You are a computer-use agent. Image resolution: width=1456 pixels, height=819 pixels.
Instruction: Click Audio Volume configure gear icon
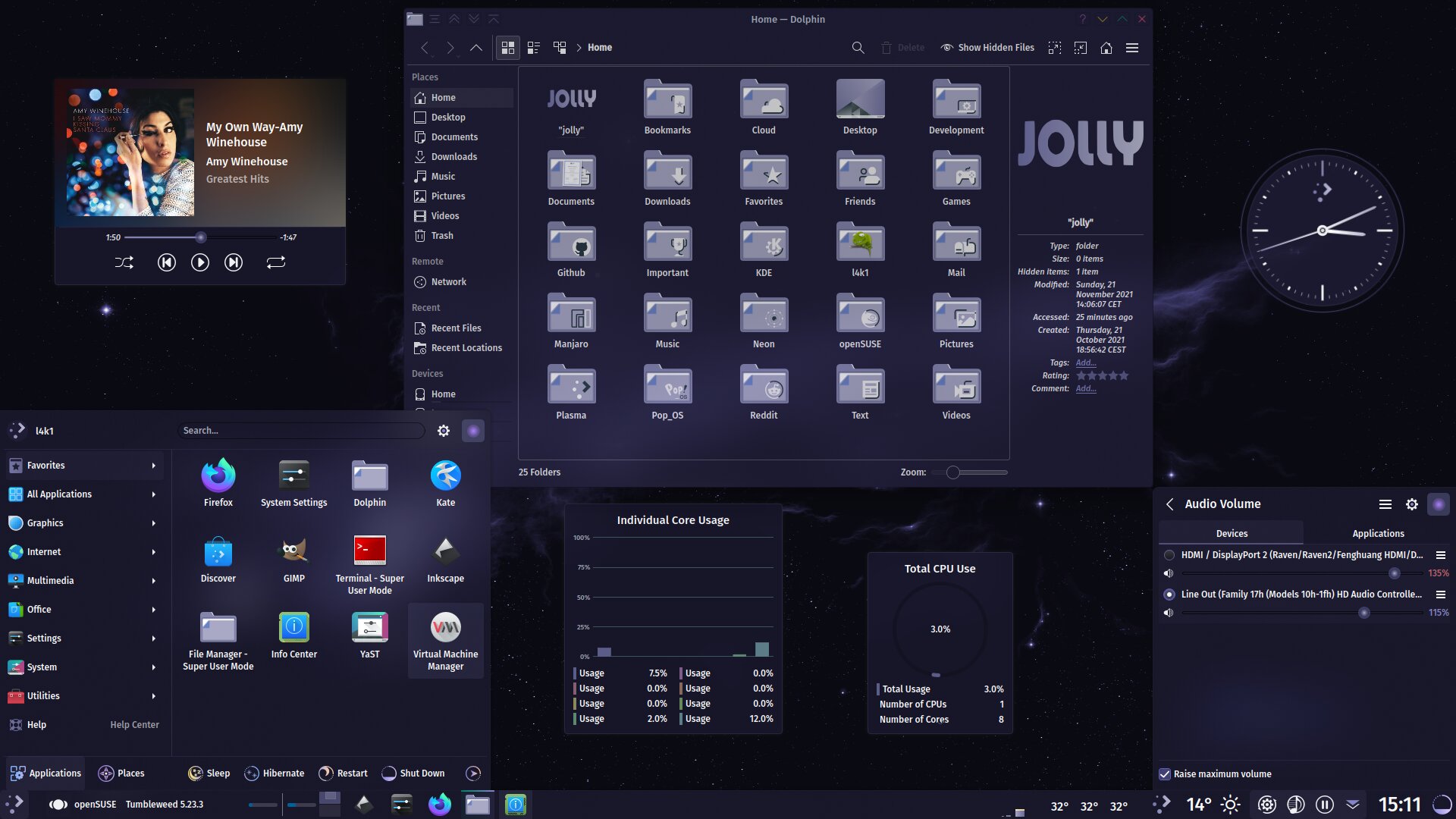point(1411,504)
